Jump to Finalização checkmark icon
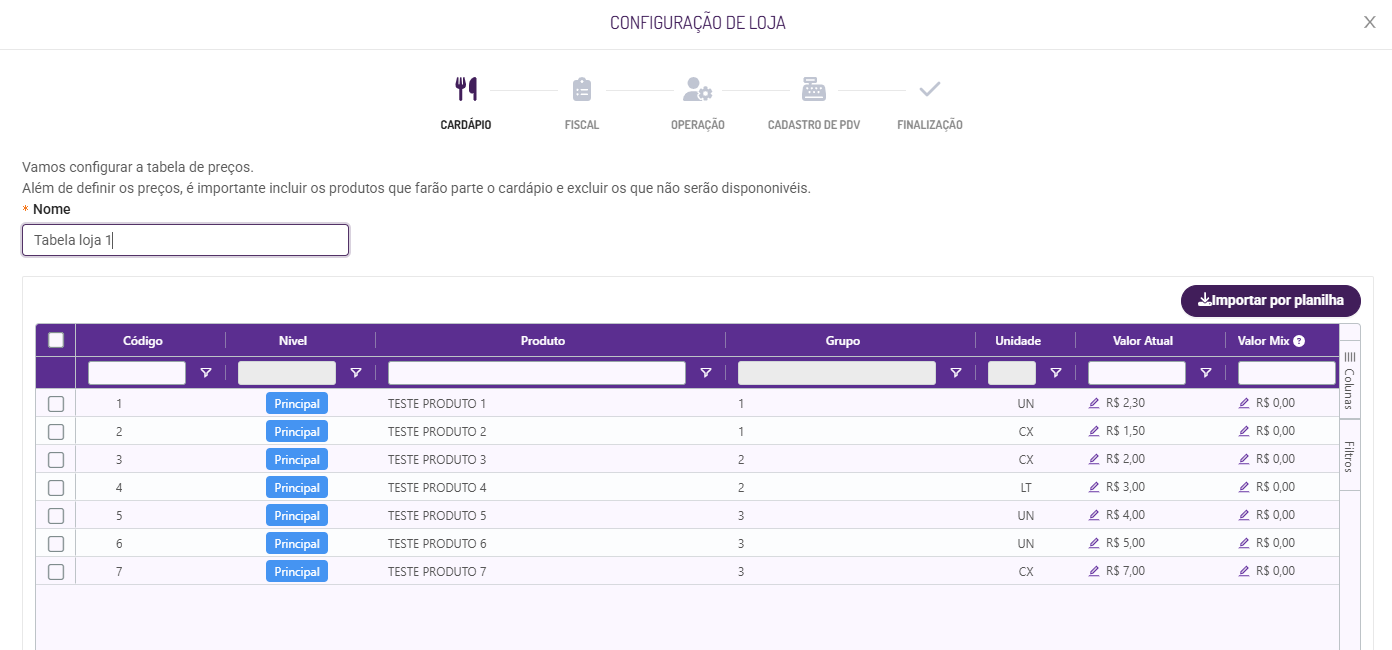The width and height of the screenshot is (1392, 650). point(930,89)
